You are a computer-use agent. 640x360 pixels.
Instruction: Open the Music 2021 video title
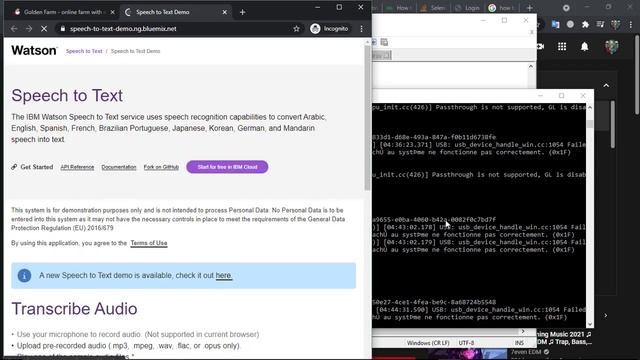click(x=564, y=338)
